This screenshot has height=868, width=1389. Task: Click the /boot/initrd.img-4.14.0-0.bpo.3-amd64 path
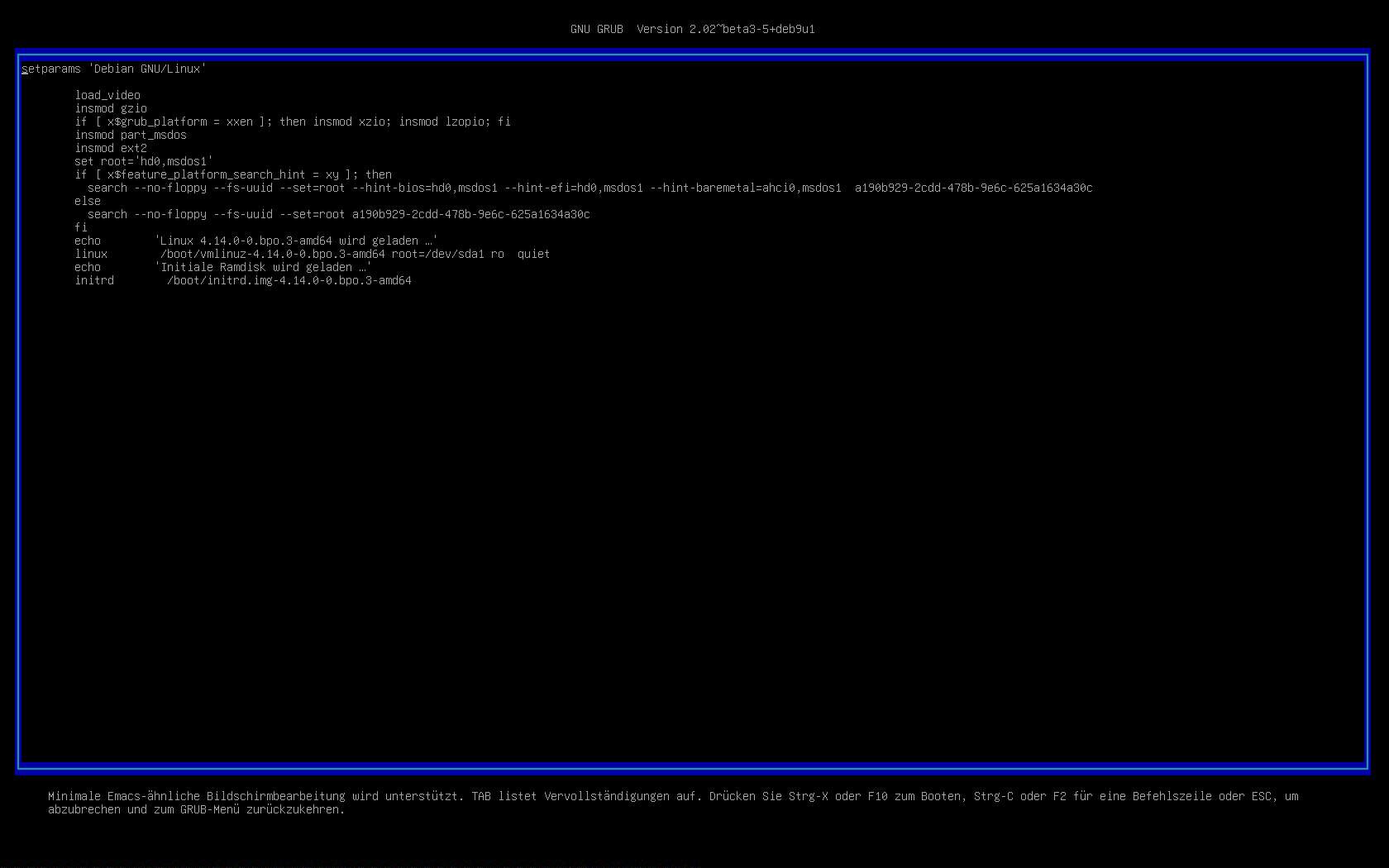click(289, 280)
